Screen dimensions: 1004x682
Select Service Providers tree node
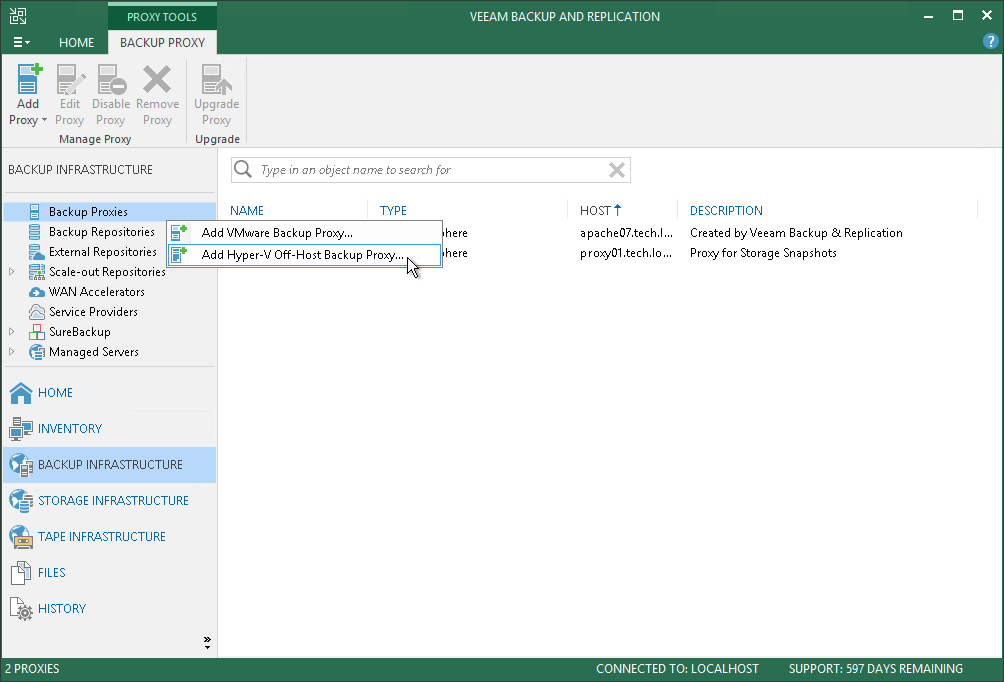click(x=93, y=312)
